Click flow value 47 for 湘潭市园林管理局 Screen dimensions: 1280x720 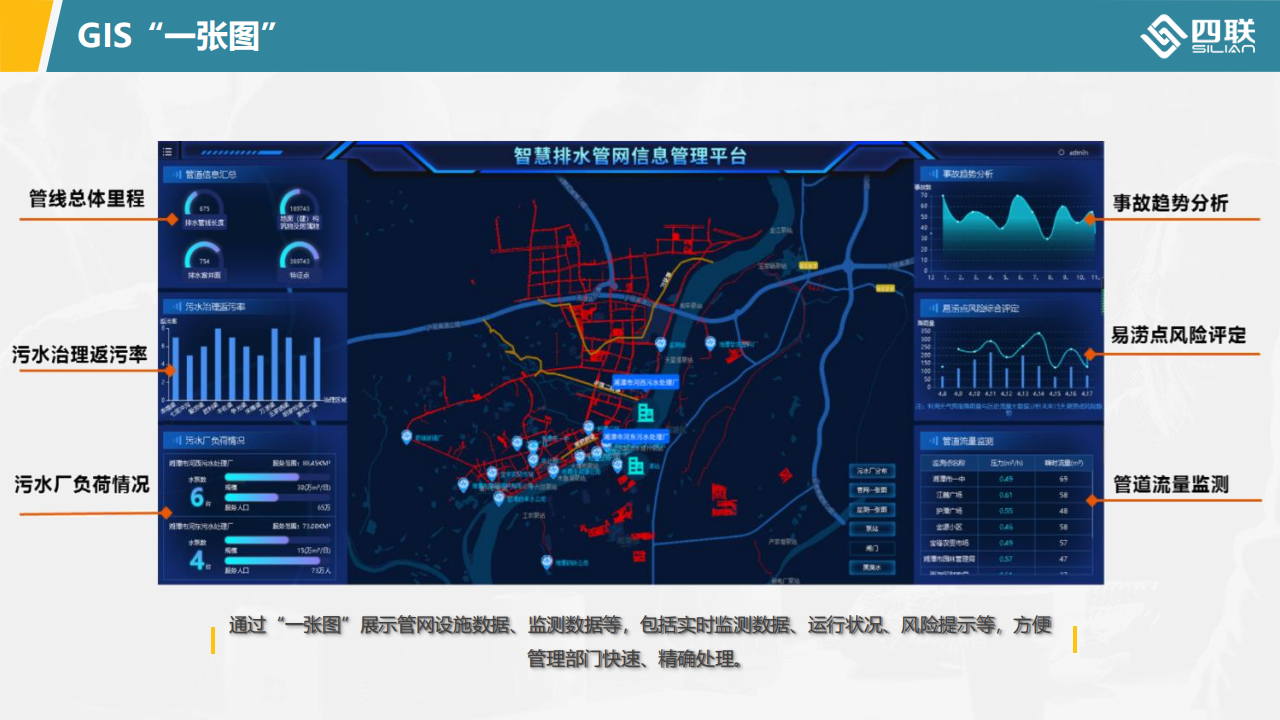1064,559
